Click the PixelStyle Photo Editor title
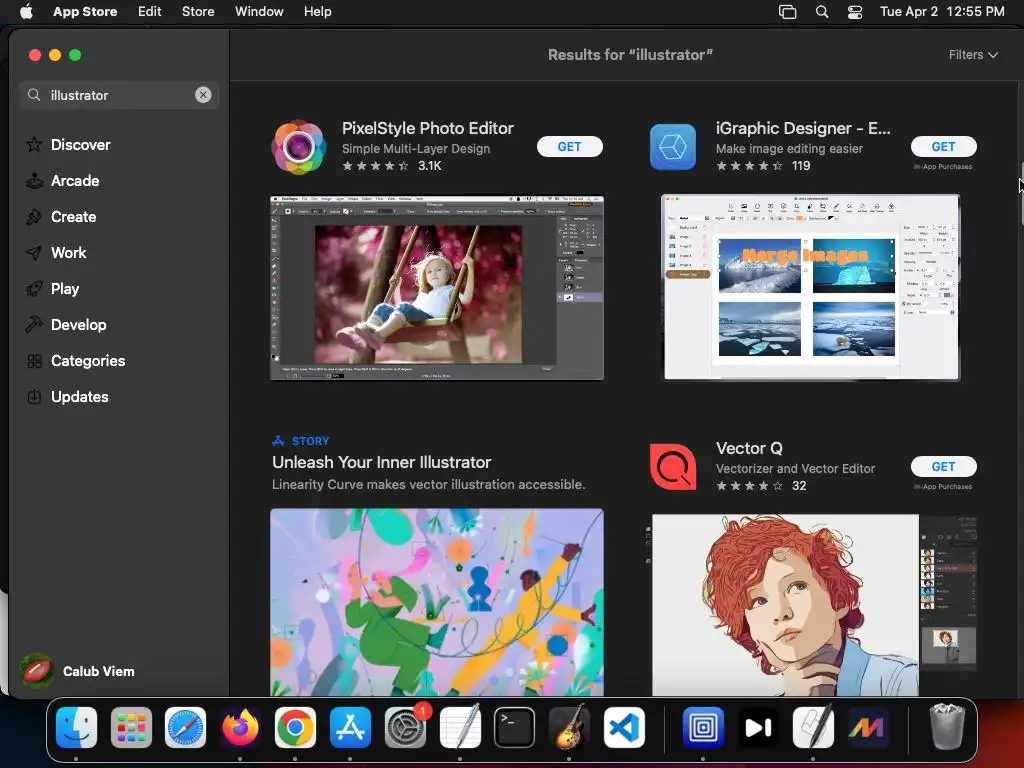1024x768 pixels. coord(428,128)
